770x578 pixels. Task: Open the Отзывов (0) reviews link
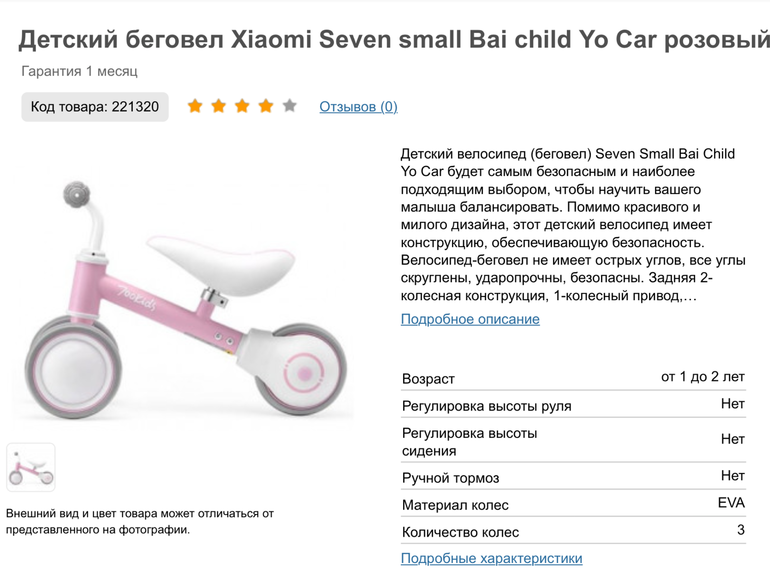tap(358, 107)
